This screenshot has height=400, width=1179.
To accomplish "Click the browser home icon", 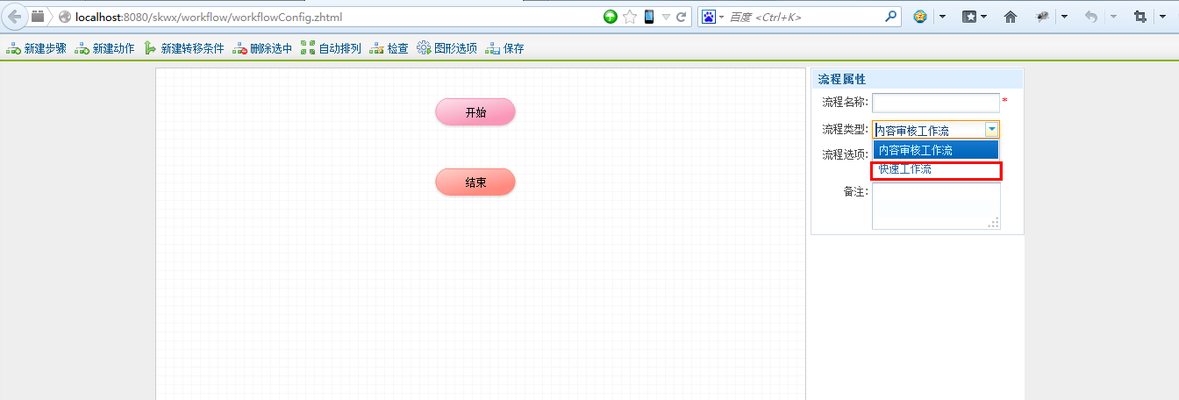I will (x=1010, y=17).
